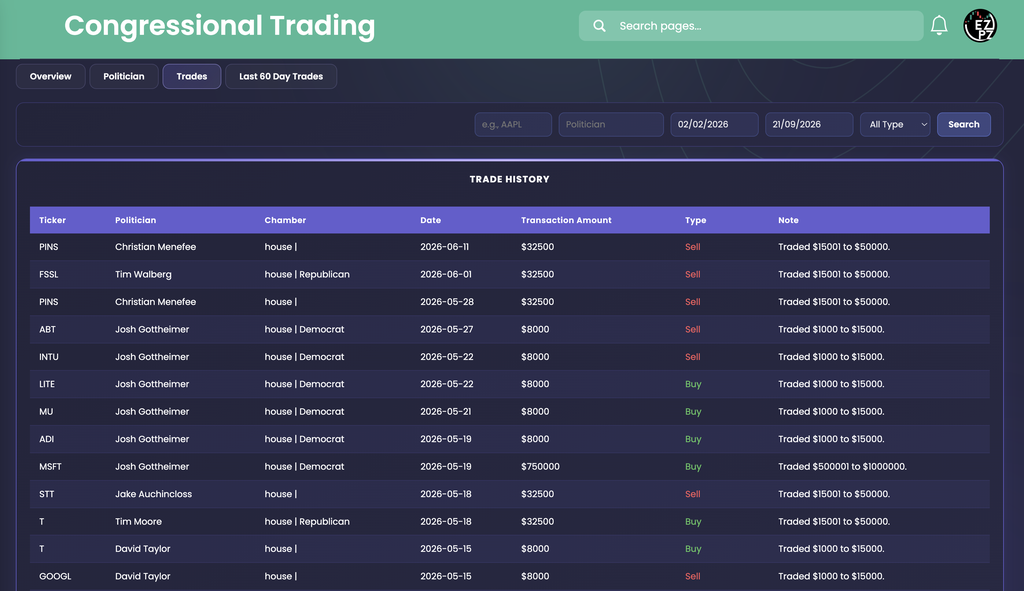The width and height of the screenshot is (1024, 591).
Task: Click the Congressional Trading title
Action: 219,26
